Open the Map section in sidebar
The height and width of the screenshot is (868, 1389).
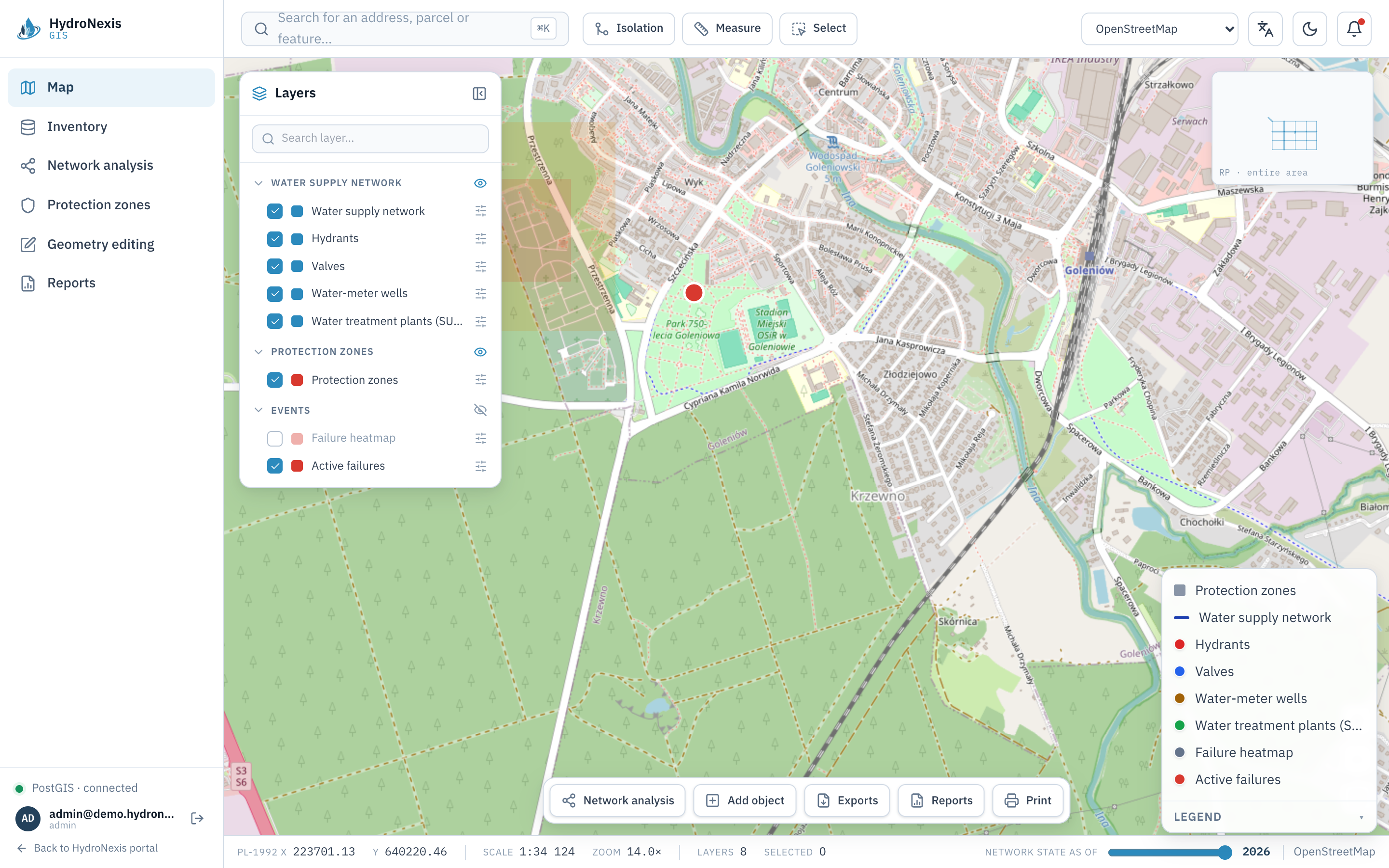[x=111, y=87]
